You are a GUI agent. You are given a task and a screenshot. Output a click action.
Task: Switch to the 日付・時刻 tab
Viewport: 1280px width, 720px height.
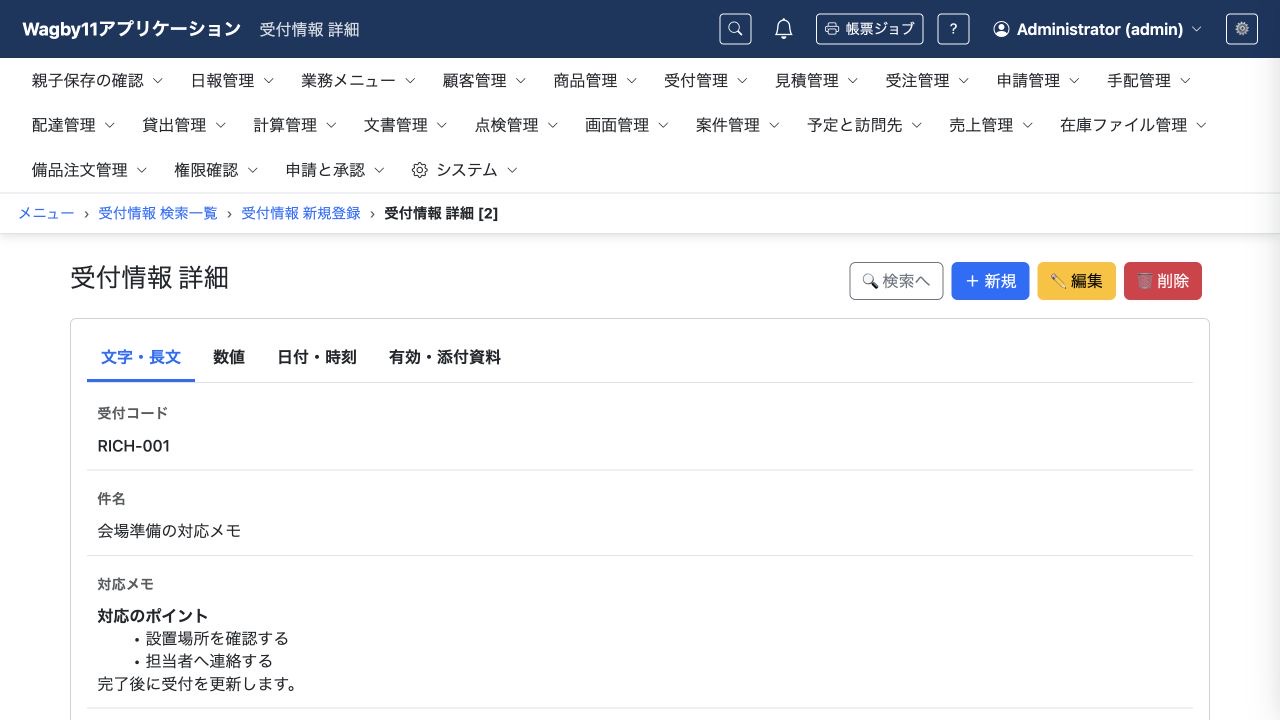pyautogui.click(x=317, y=357)
